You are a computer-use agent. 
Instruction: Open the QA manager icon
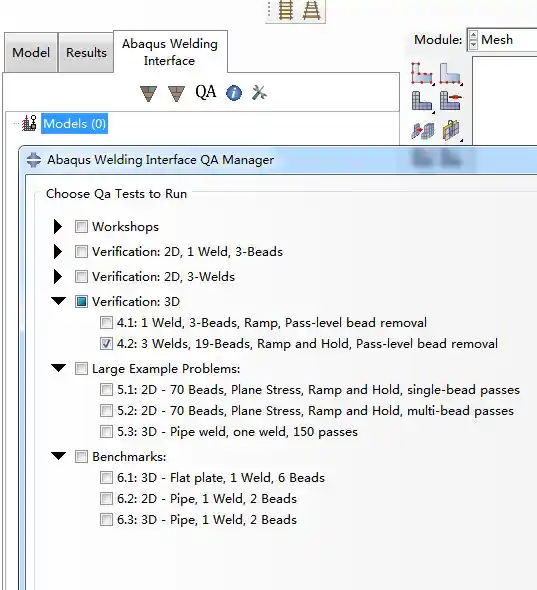click(x=205, y=92)
